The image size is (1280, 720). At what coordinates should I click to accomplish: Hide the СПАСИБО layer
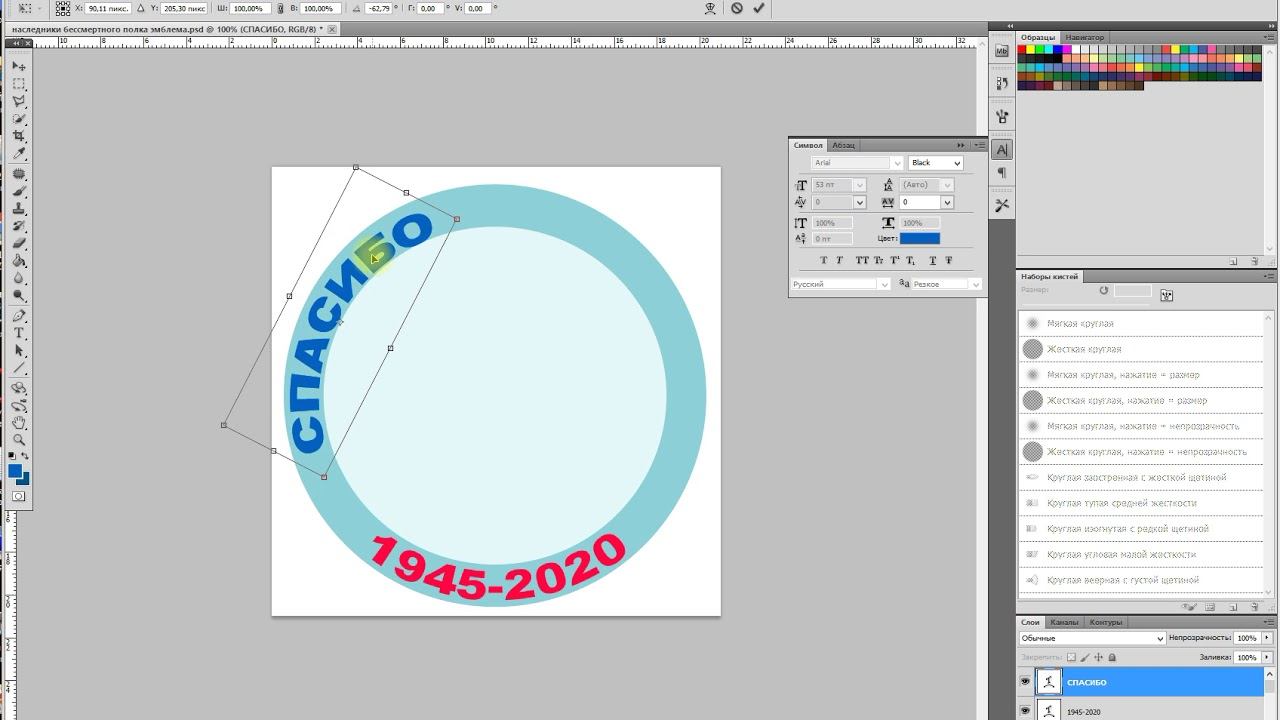(1025, 682)
